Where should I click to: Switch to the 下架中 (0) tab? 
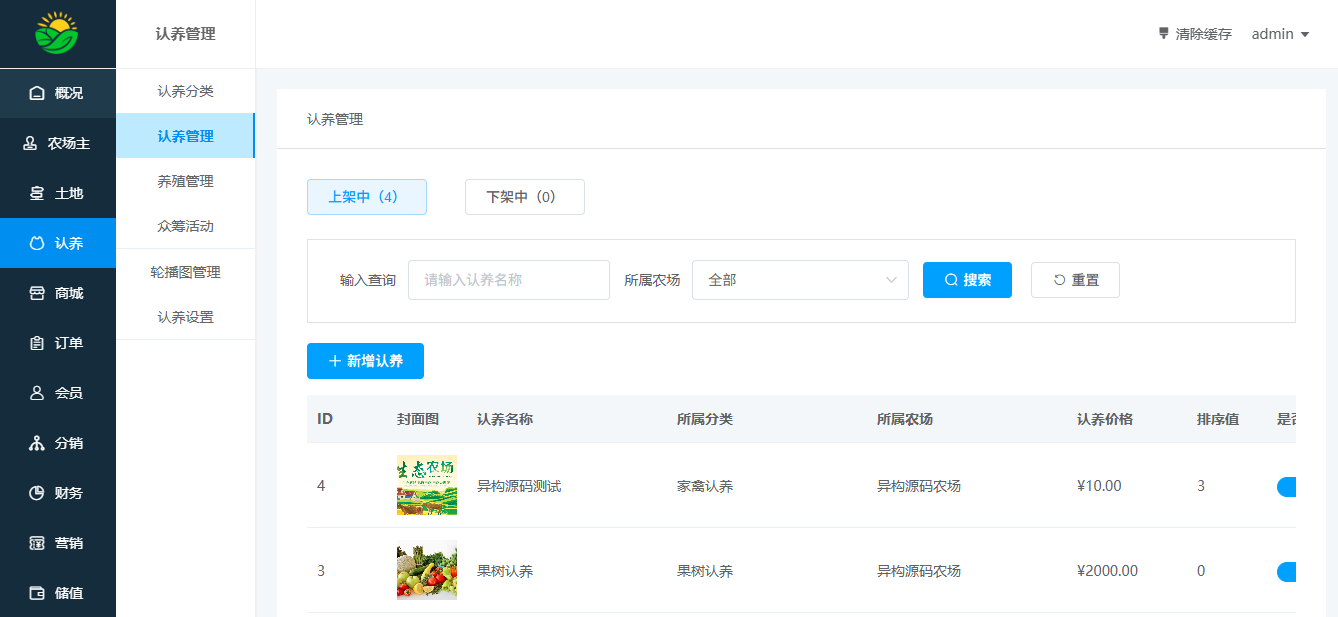coord(524,197)
